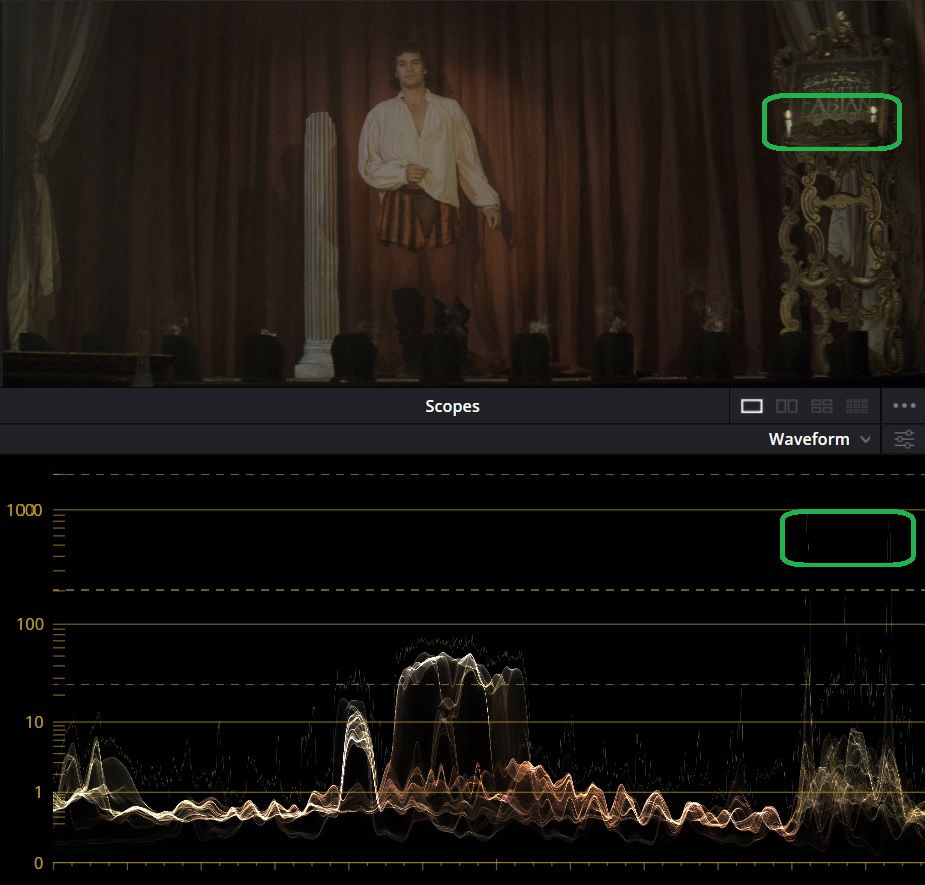Choose the four-scope grid layout
This screenshot has width=925, height=885.
coord(822,406)
